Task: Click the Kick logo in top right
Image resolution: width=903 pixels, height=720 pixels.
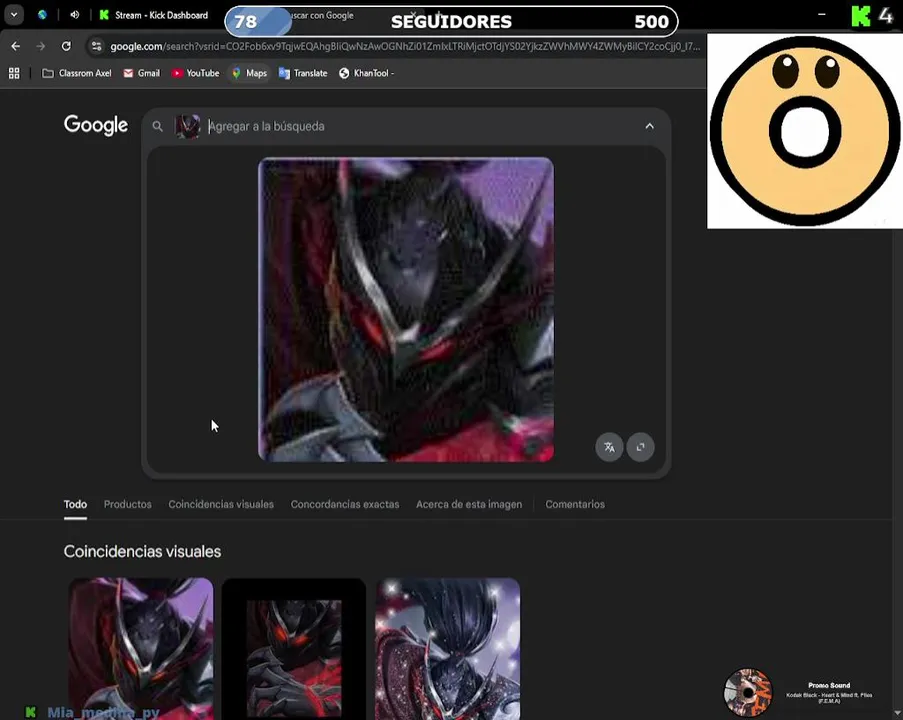Action: click(x=861, y=16)
